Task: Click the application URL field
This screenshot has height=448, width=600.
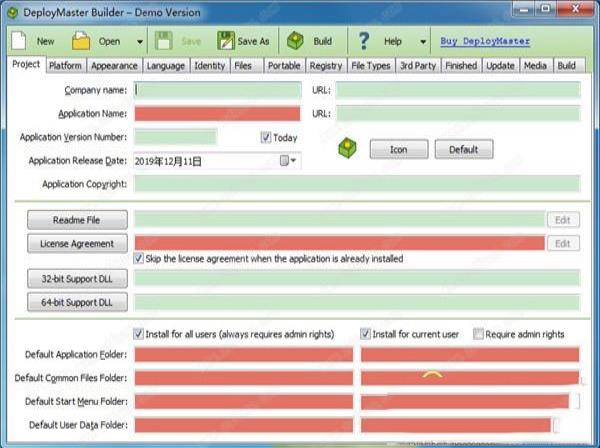Action: point(458,114)
